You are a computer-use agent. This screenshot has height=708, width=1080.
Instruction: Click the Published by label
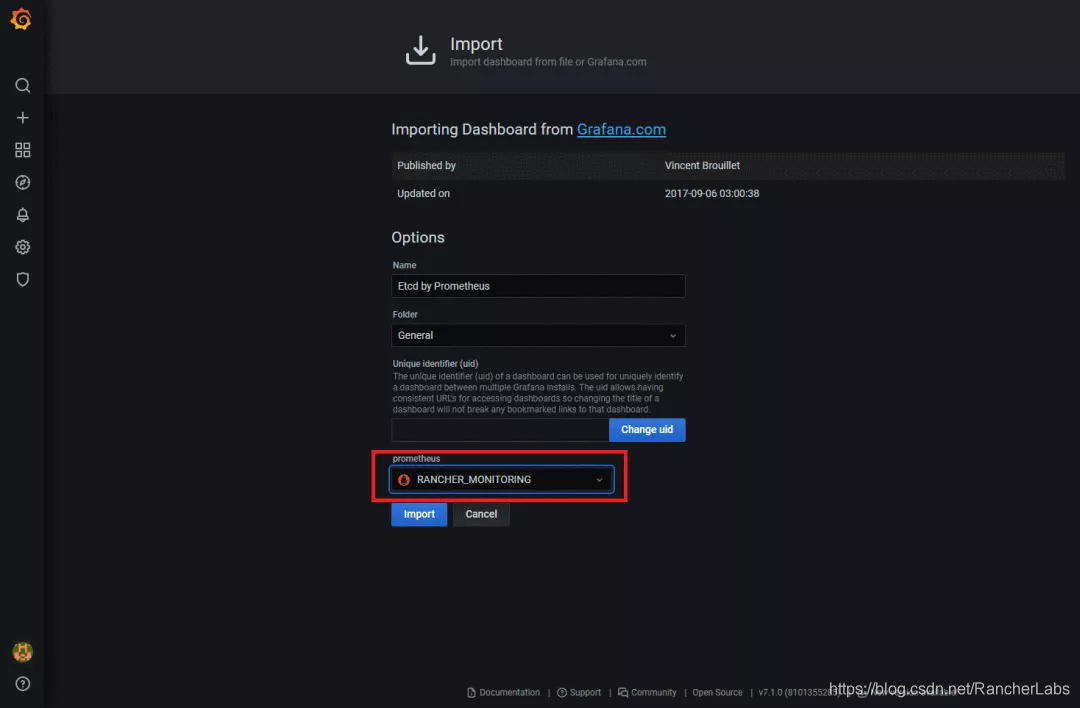click(426, 165)
